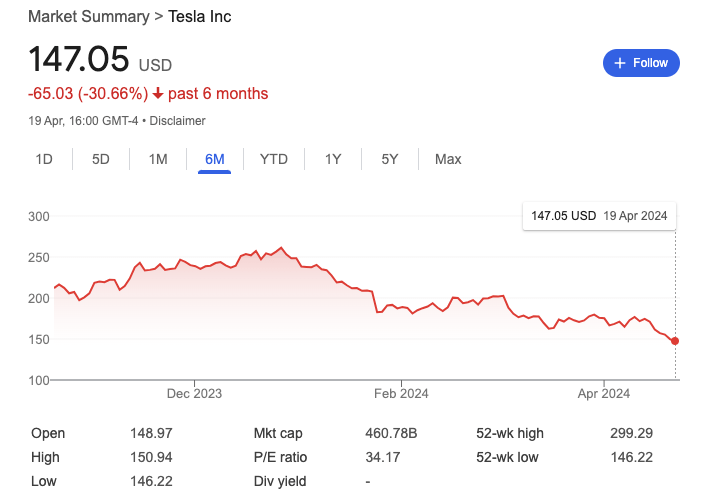
Task: Select the 5D time range tab
Action: (101, 159)
